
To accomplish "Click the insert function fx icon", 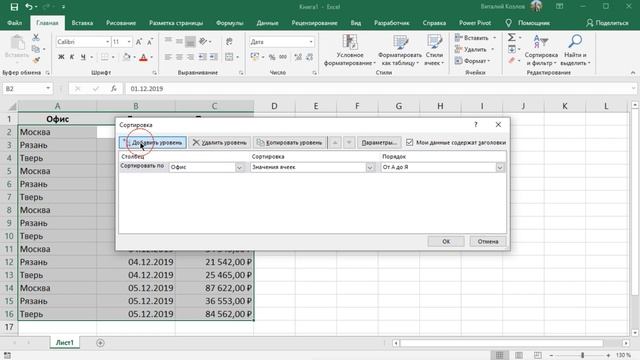I will point(113,89).
